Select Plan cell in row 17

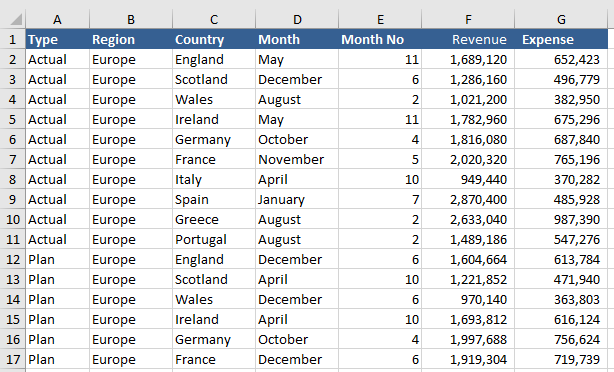[58, 359]
